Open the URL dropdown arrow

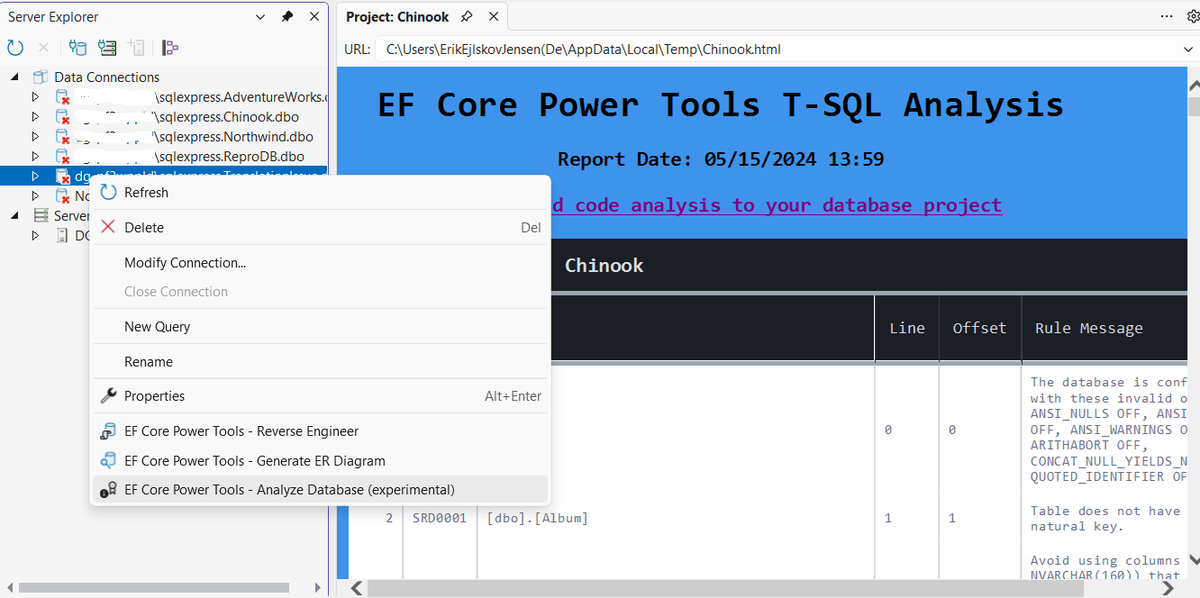click(x=1186, y=49)
